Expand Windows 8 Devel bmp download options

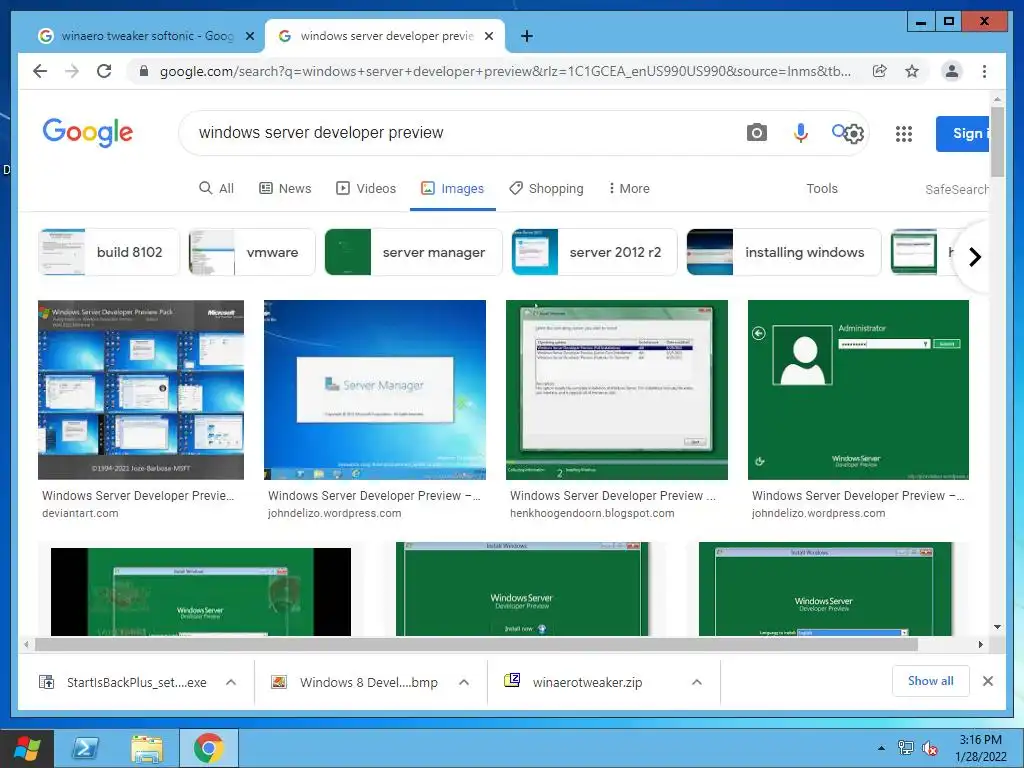pos(464,682)
